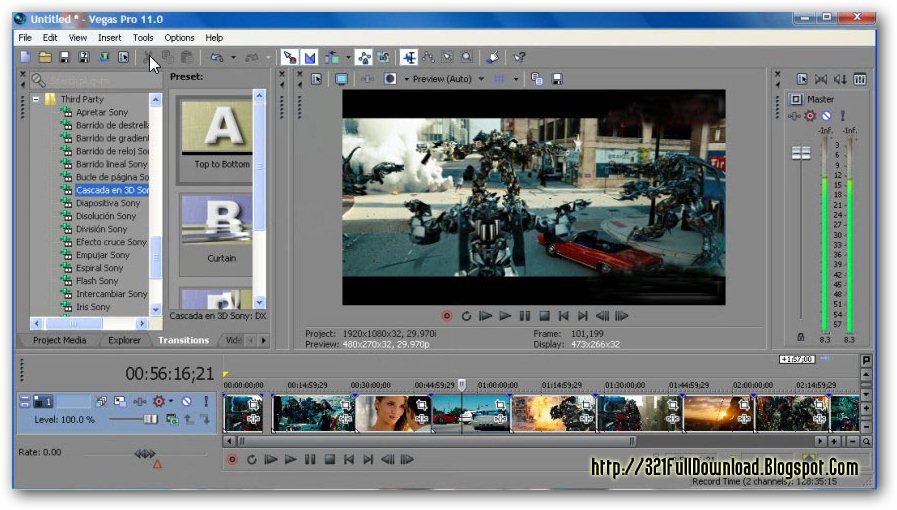
Task: Open the Edit menu
Action: pos(50,38)
